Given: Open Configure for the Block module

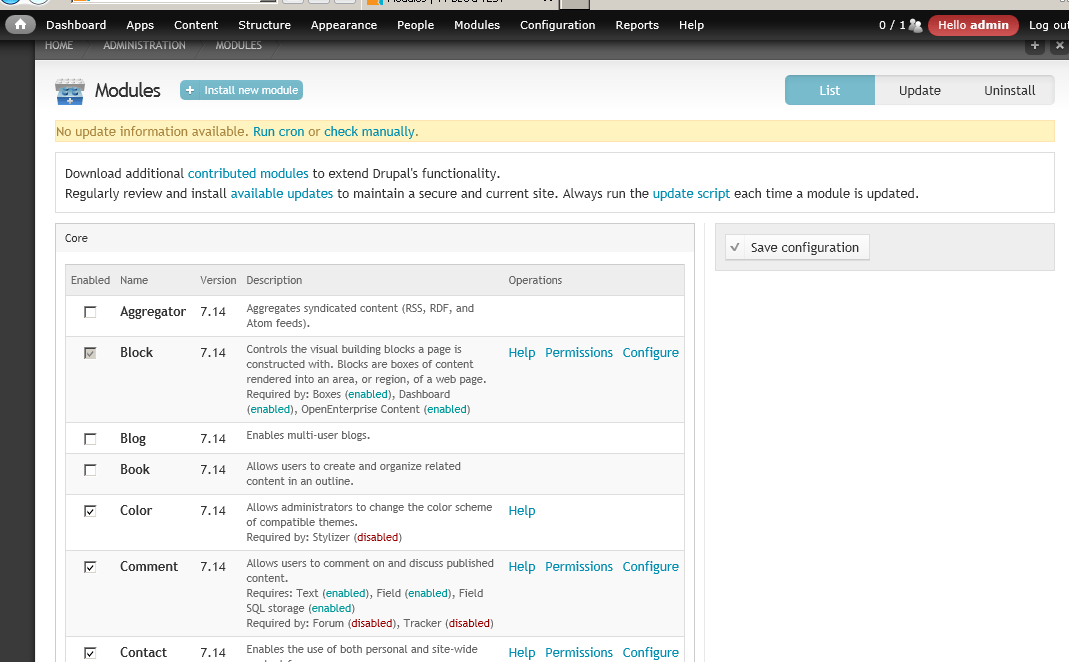Looking at the screenshot, I should pos(650,352).
